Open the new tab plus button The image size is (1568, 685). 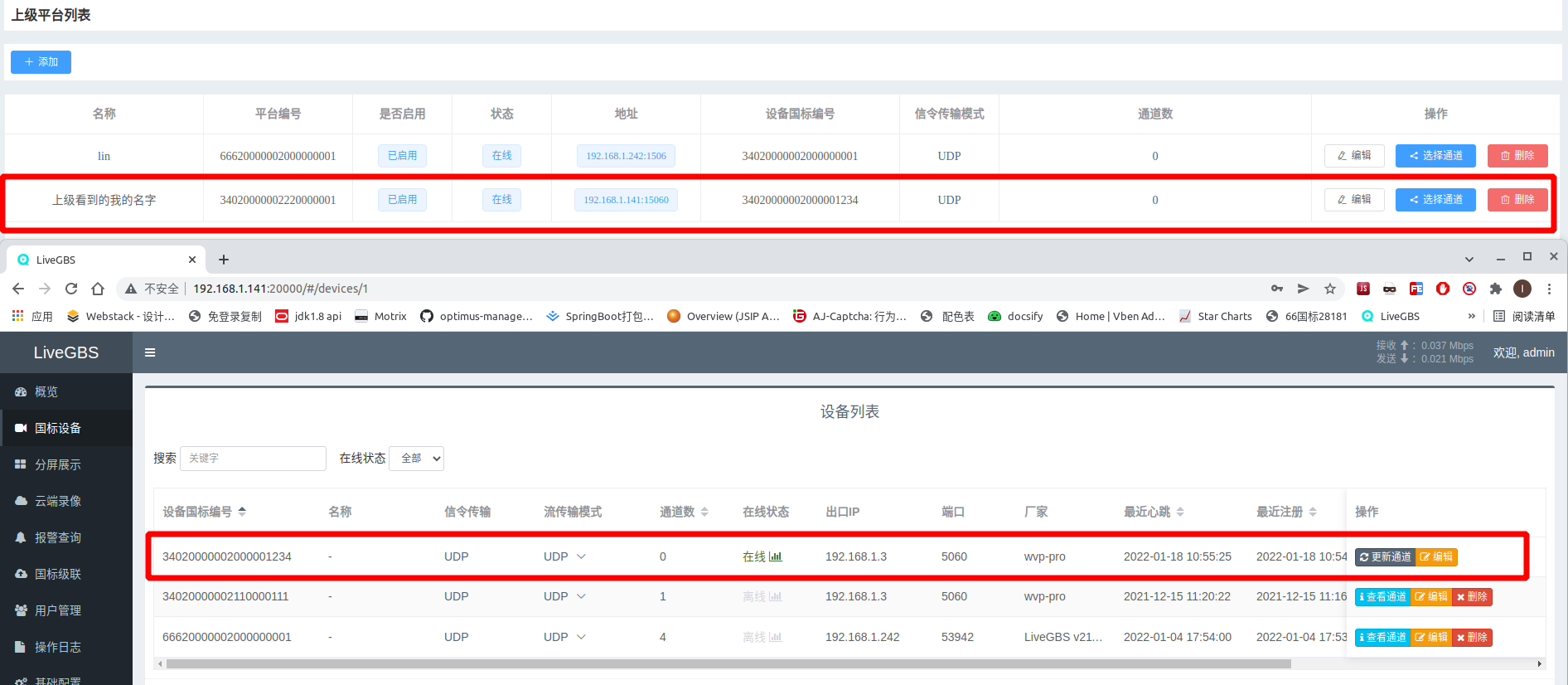pyautogui.click(x=224, y=260)
